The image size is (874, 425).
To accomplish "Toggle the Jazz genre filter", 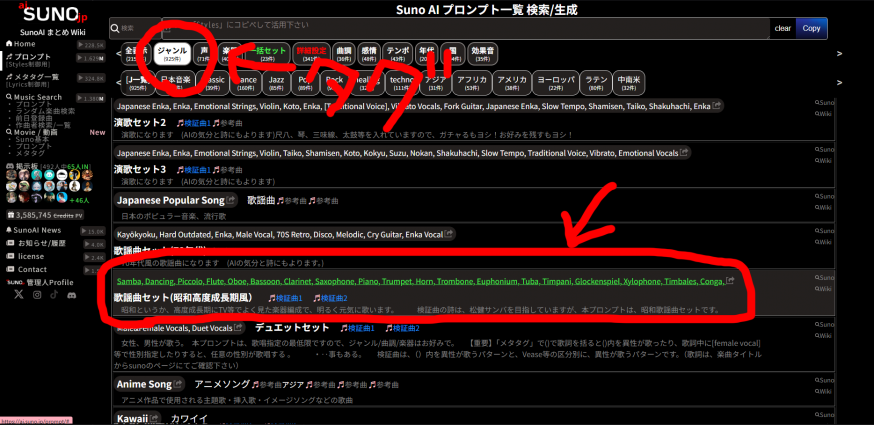I will click(x=275, y=79).
